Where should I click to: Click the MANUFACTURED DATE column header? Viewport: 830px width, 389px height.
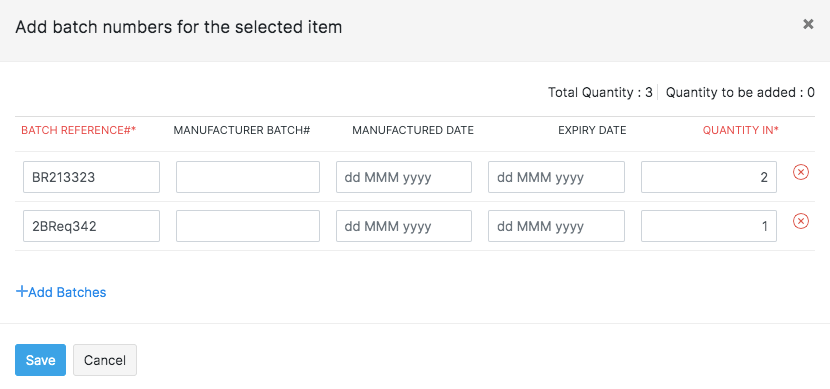[413, 130]
